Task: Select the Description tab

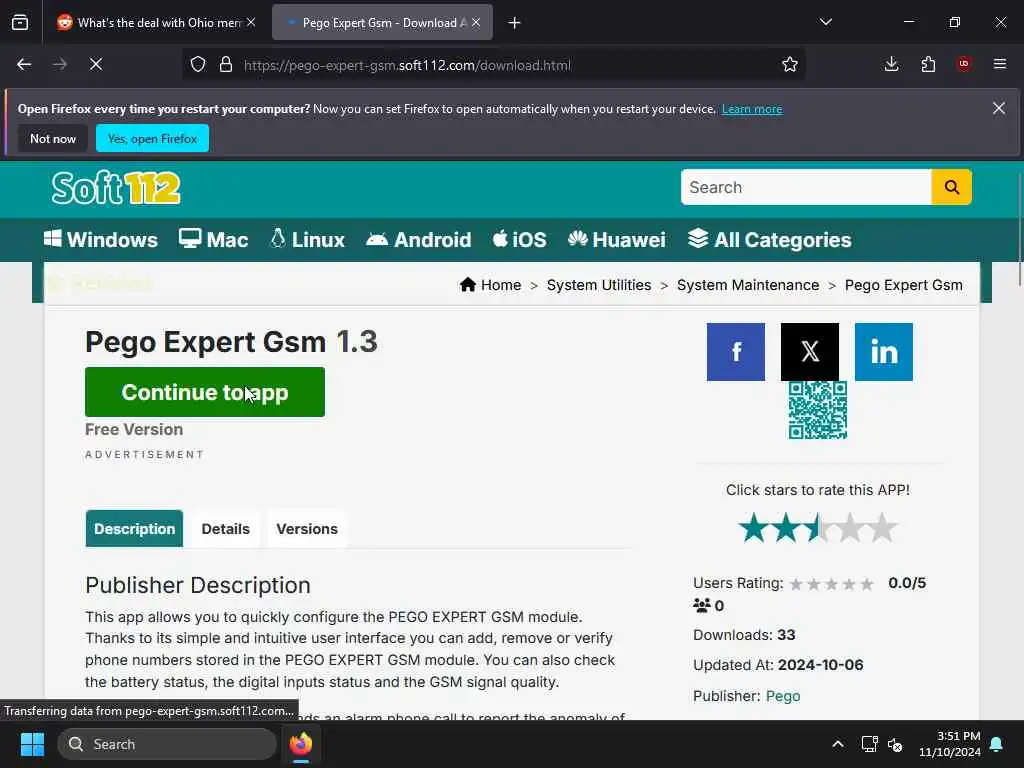Action: (x=135, y=528)
